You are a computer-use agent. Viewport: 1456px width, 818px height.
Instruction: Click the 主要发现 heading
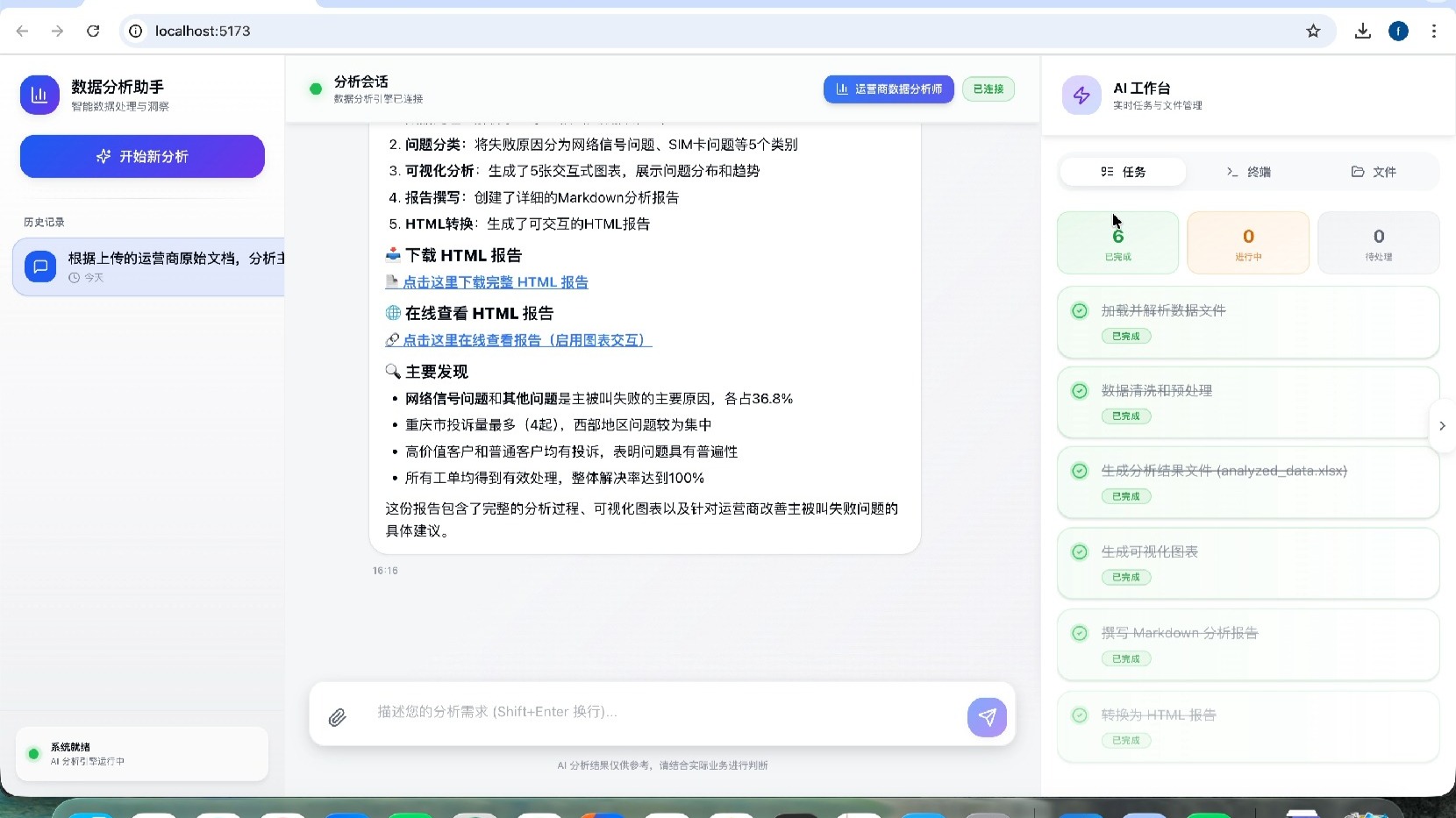point(437,372)
